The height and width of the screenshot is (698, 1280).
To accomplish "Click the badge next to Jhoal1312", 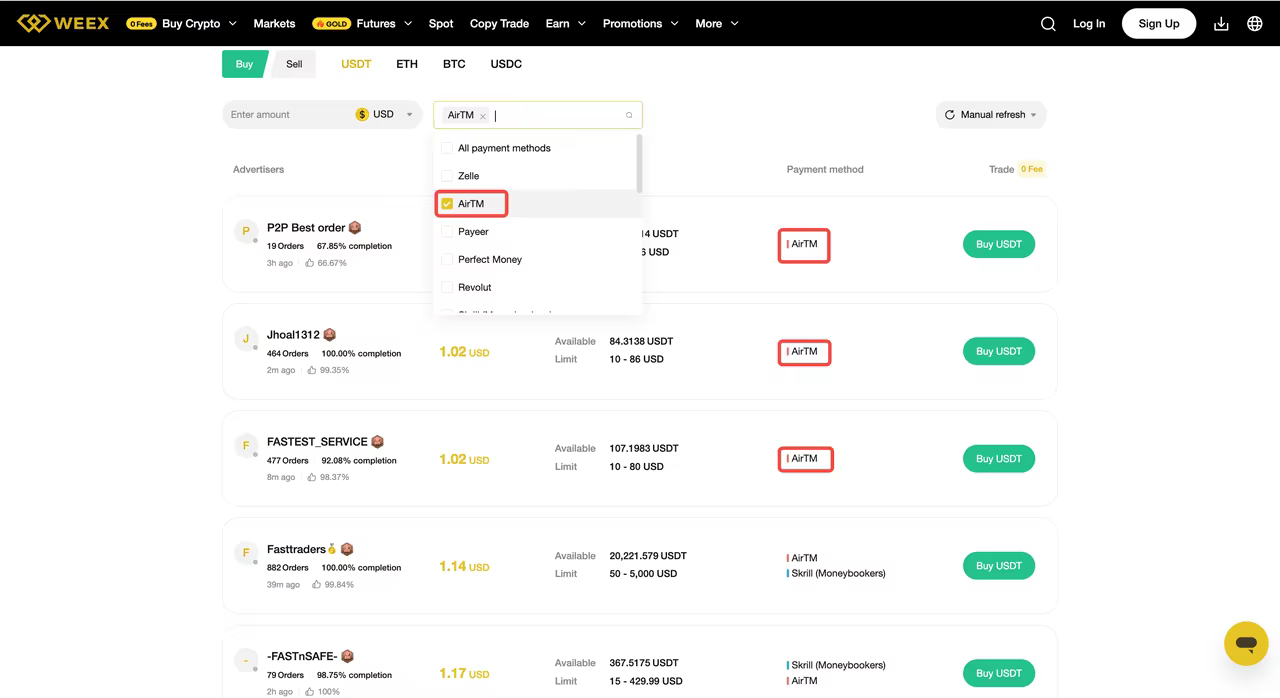I will pyautogui.click(x=330, y=335).
